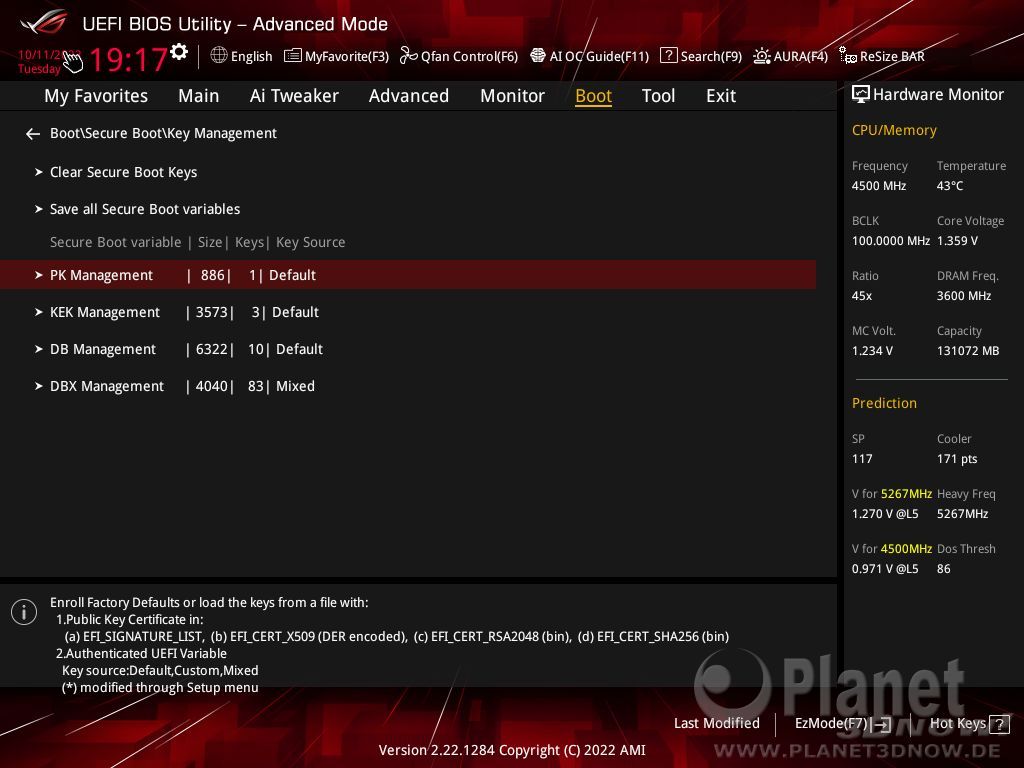
Task: Expand PK Management entry
Action: [x=408, y=275]
